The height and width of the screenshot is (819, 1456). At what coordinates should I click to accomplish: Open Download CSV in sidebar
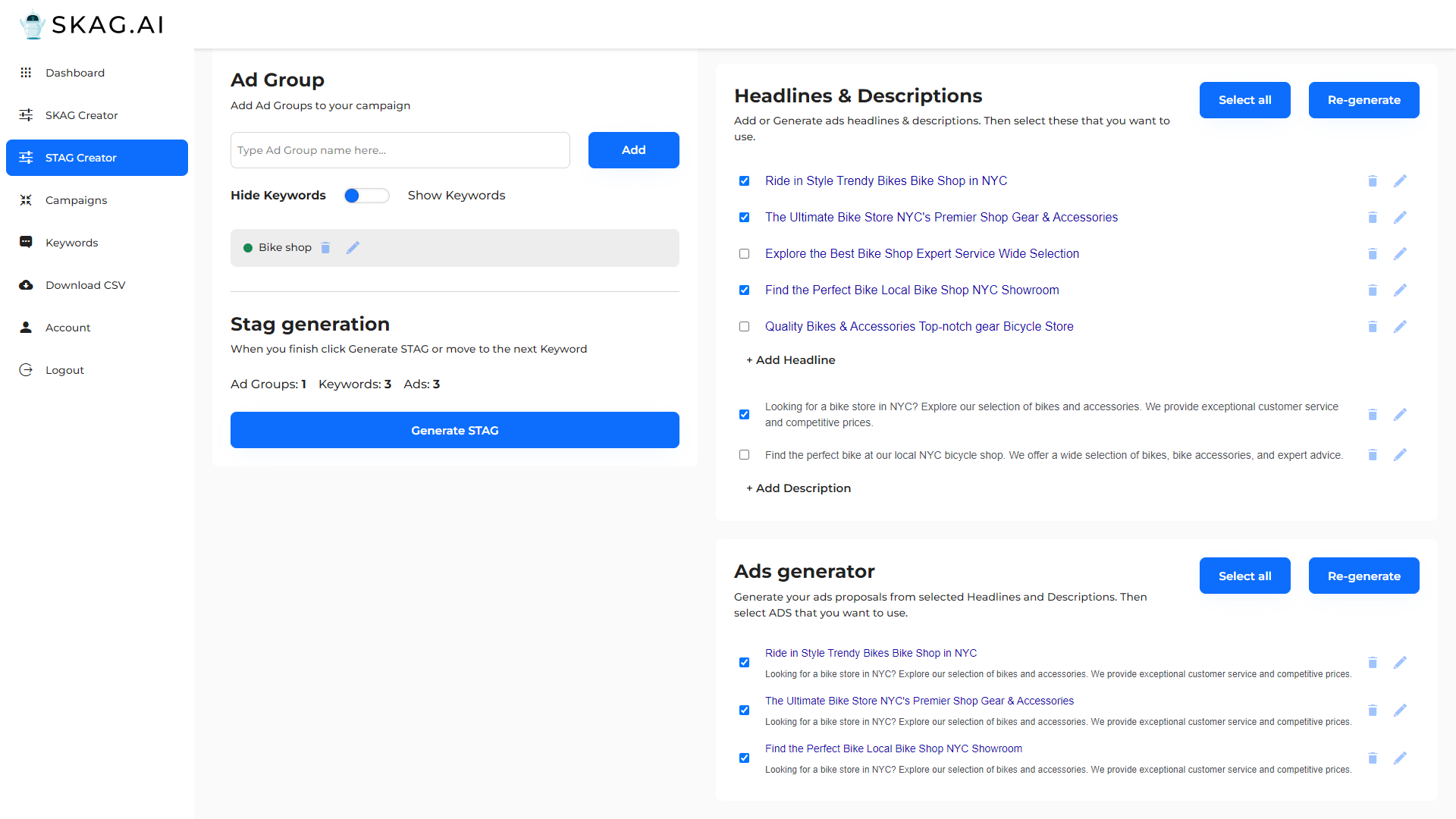pyautogui.click(x=97, y=285)
